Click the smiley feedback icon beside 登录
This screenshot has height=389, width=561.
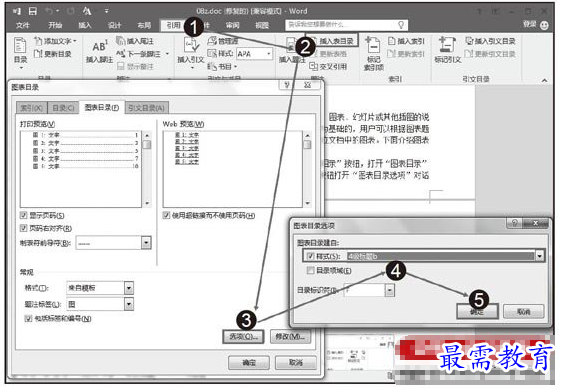(x=544, y=25)
